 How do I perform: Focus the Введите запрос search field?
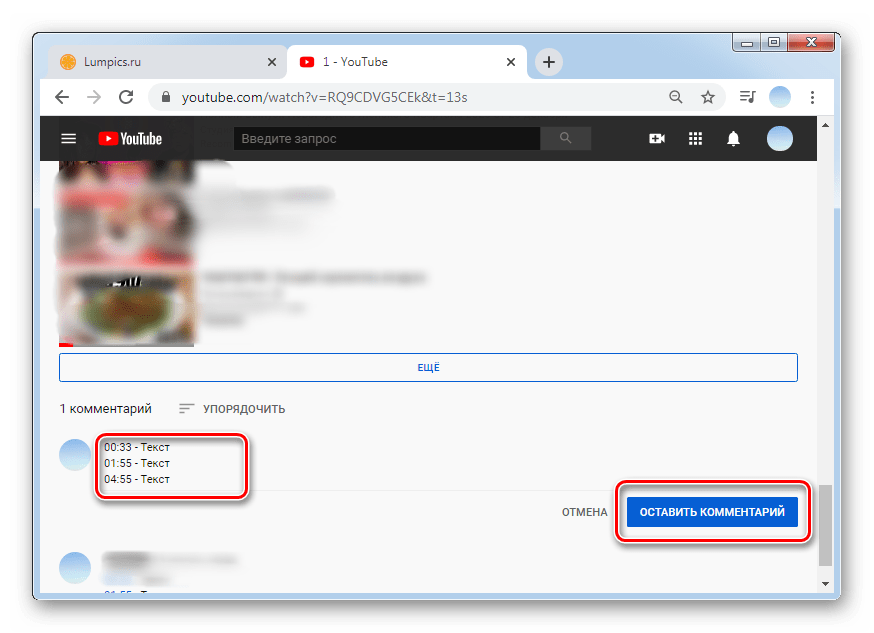pyautogui.click(x=386, y=139)
